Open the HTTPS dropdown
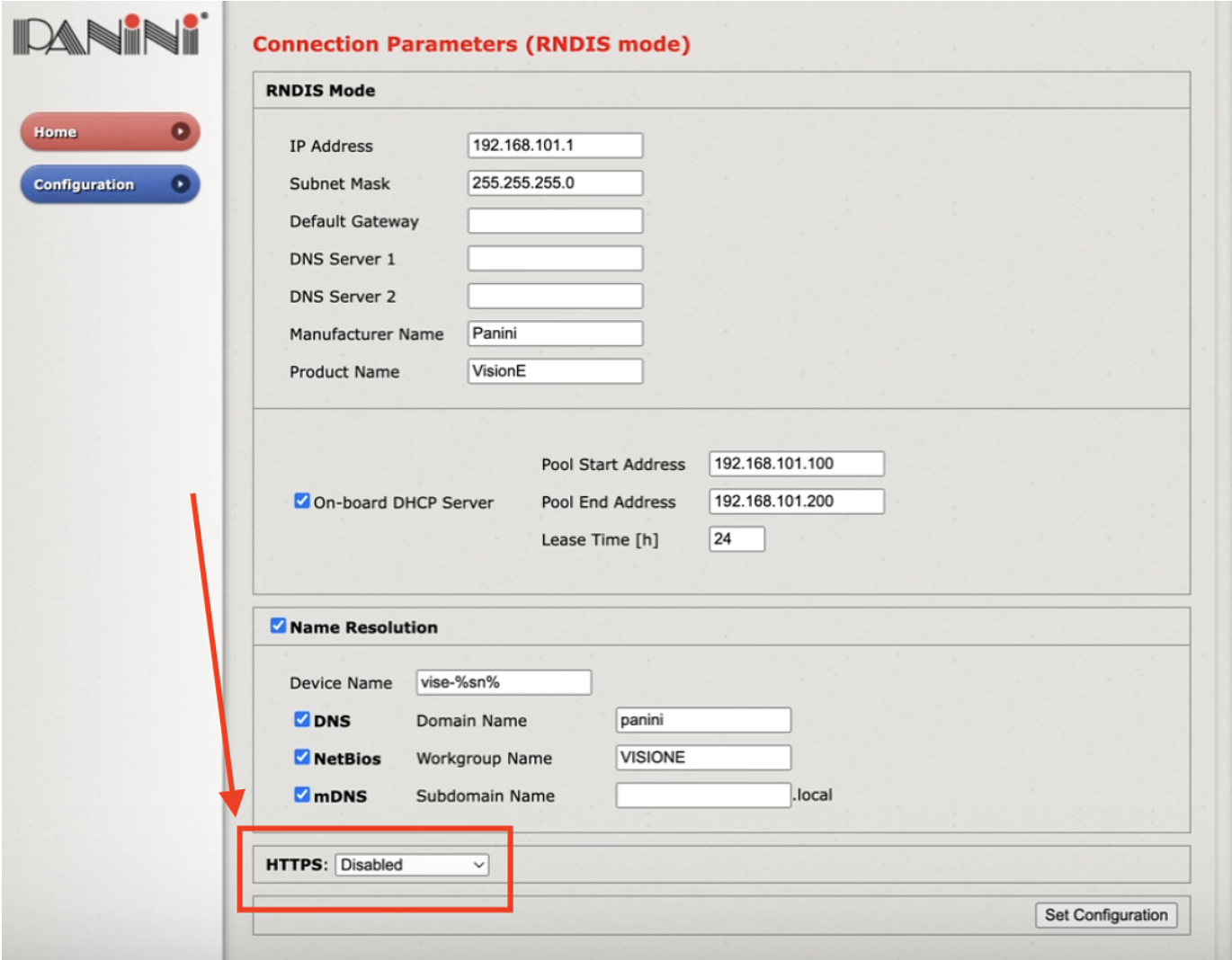This screenshot has height=960, width=1232. (413, 865)
